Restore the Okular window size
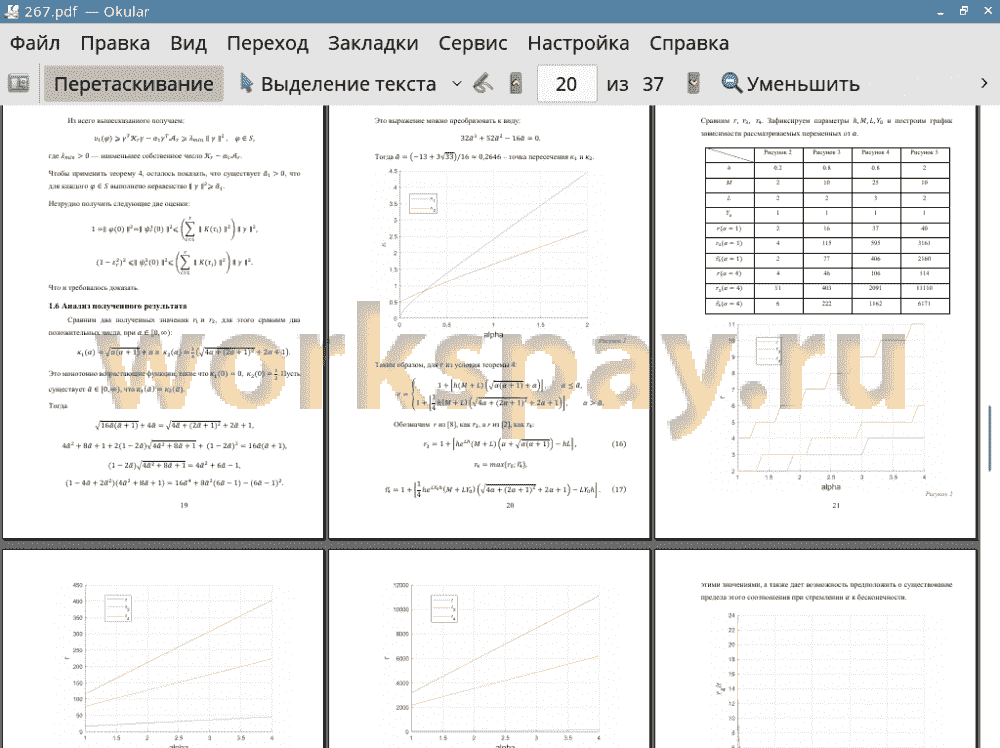This screenshot has width=1000, height=748. (x=964, y=11)
